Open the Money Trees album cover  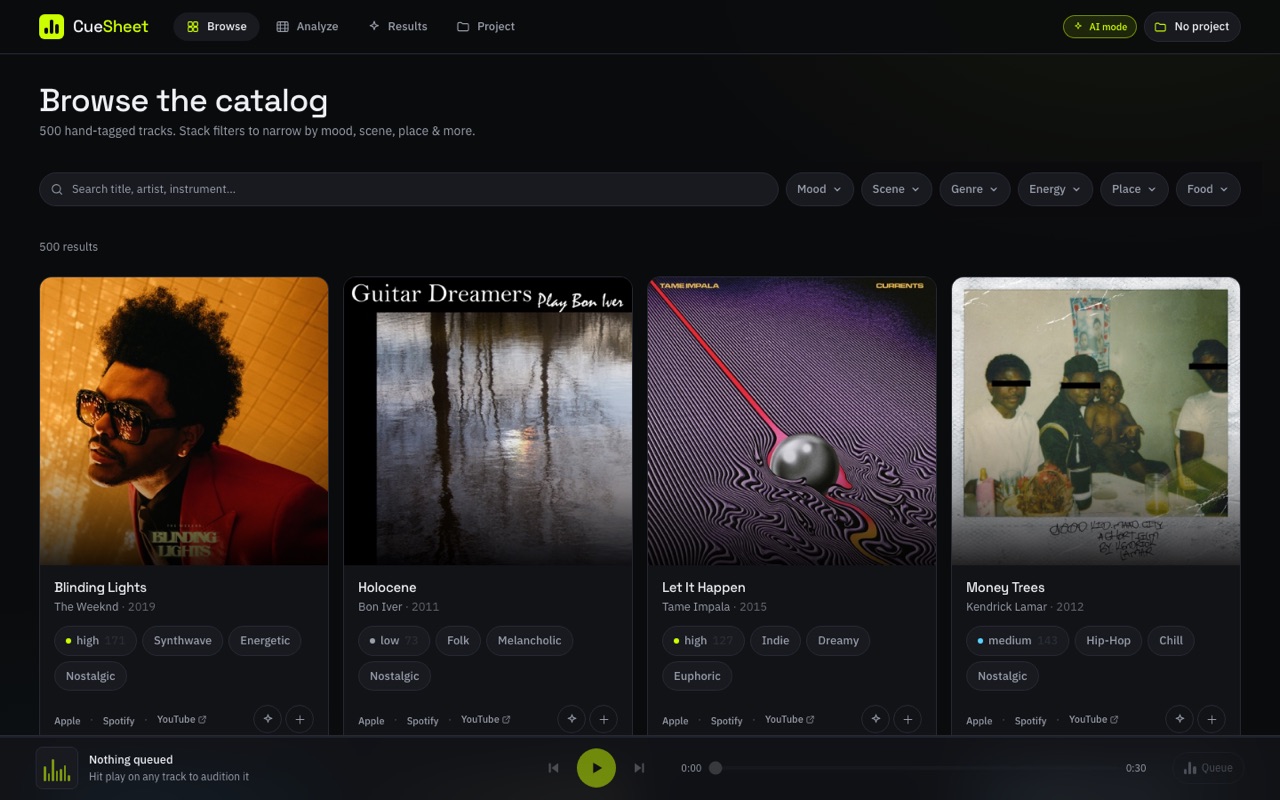coord(1096,421)
